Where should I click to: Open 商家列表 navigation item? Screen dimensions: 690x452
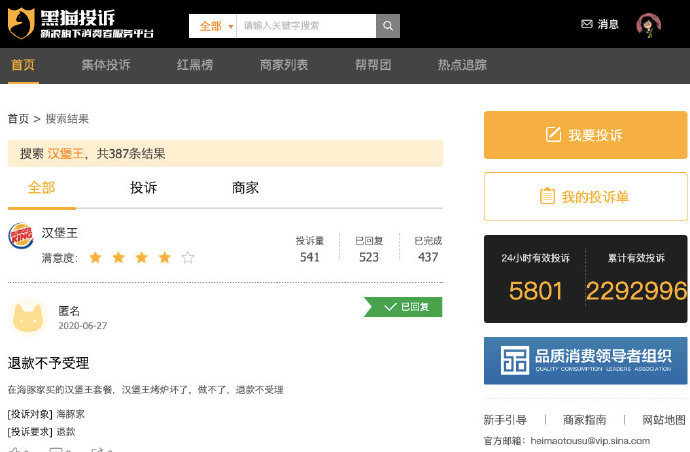tap(284, 65)
